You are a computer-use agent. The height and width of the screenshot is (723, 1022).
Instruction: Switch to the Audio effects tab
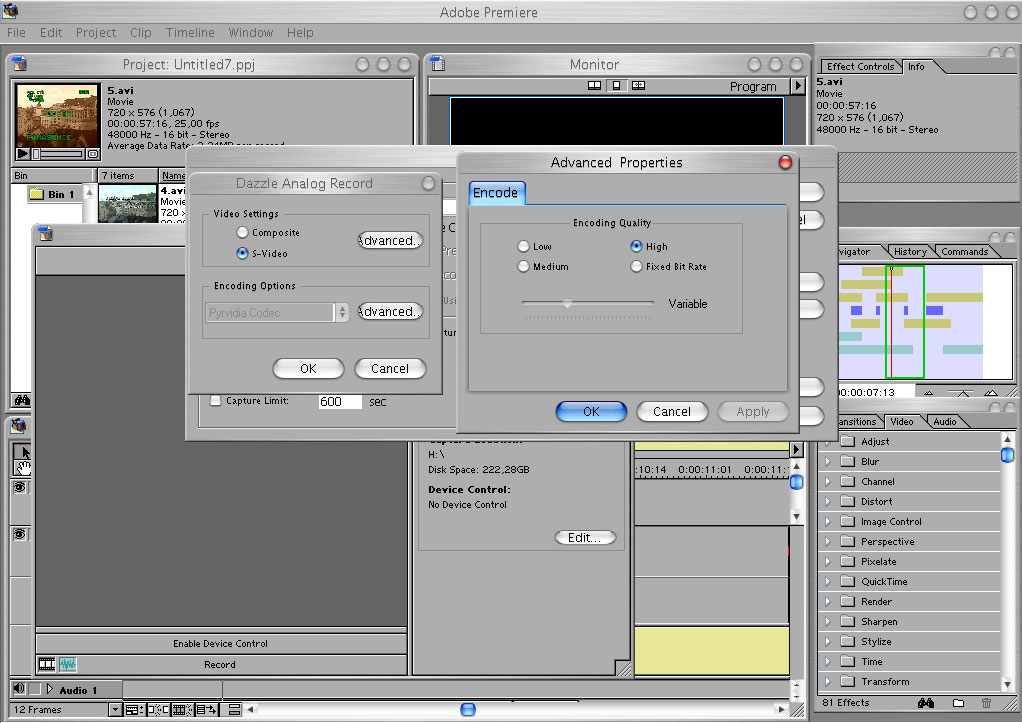944,422
